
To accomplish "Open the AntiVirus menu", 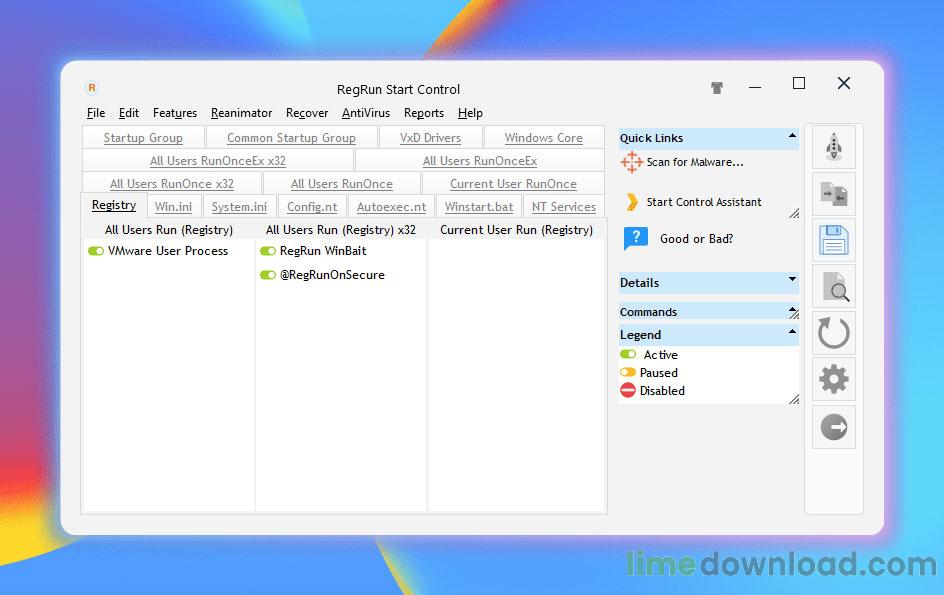I will (x=365, y=113).
